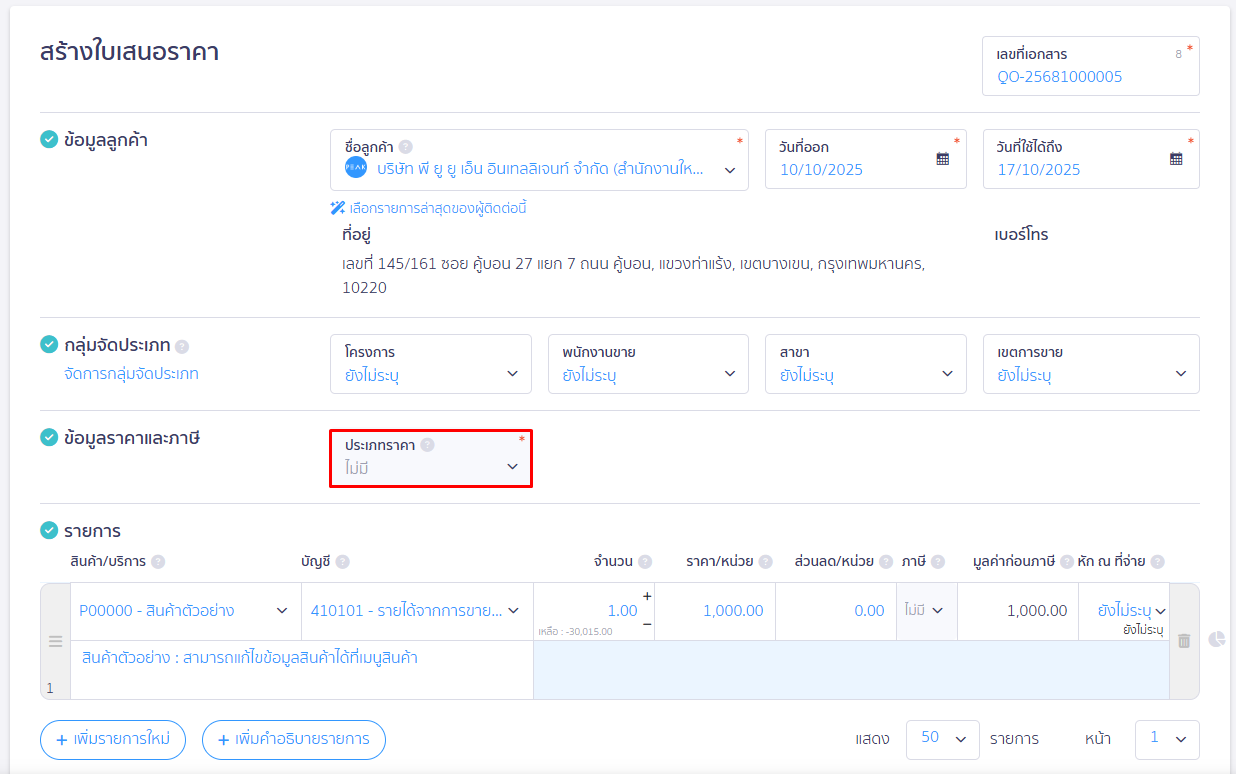Toggle the รายการ section check circle
The height and width of the screenshot is (774, 1236).
click(49, 530)
